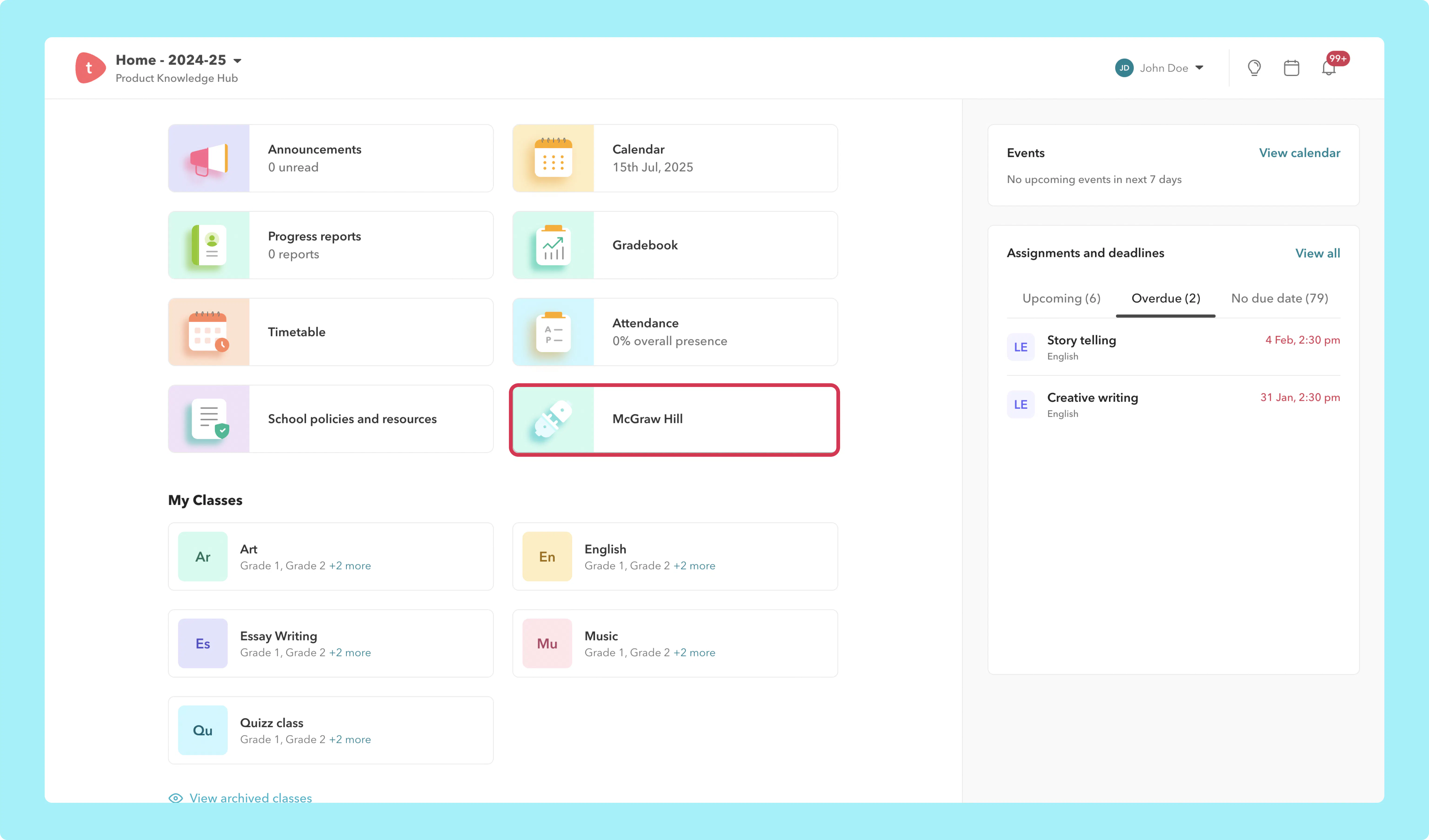The width and height of the screenshot is (1429, 840).
Task: Open the calendar icon in header
Action: point(1291,68)
